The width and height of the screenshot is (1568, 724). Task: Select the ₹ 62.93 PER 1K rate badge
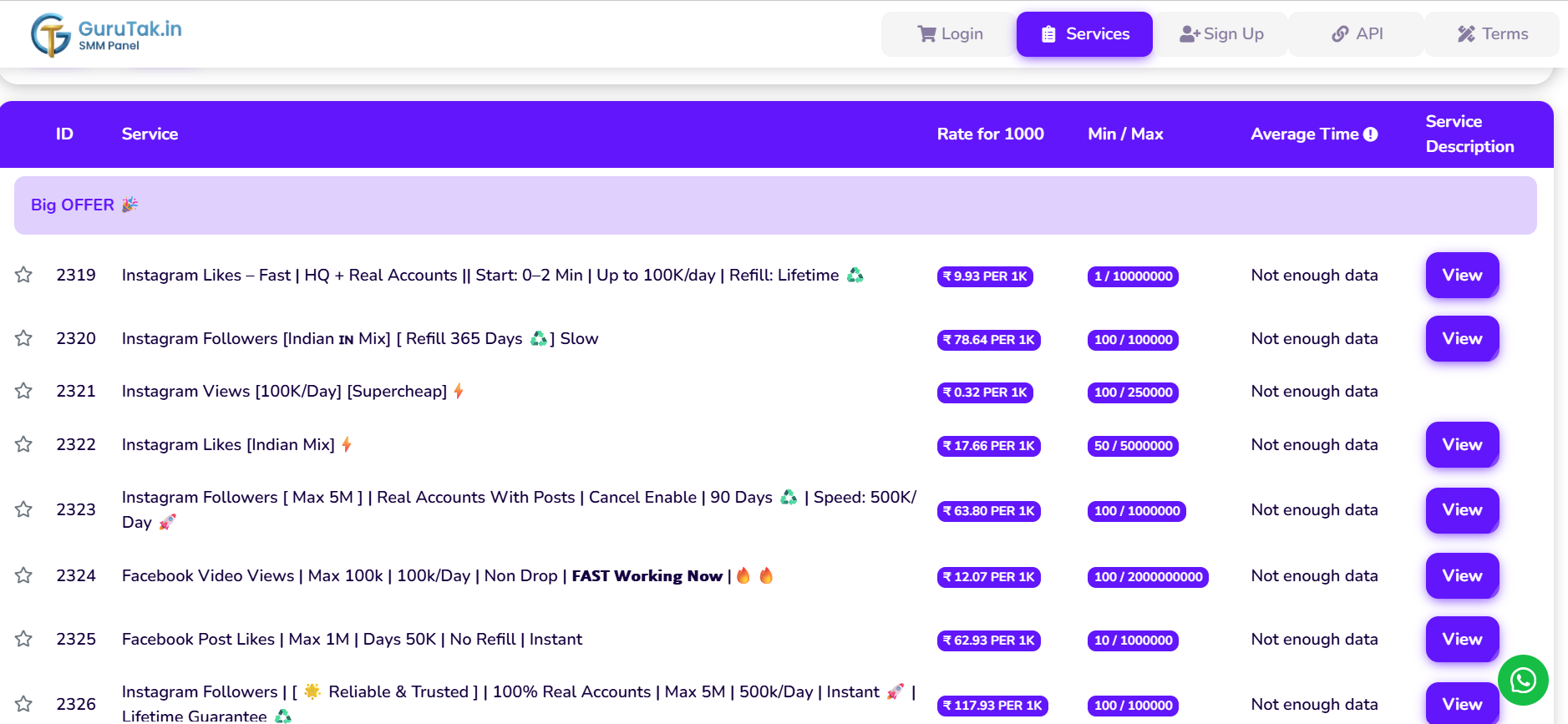(x=989, y=640)
